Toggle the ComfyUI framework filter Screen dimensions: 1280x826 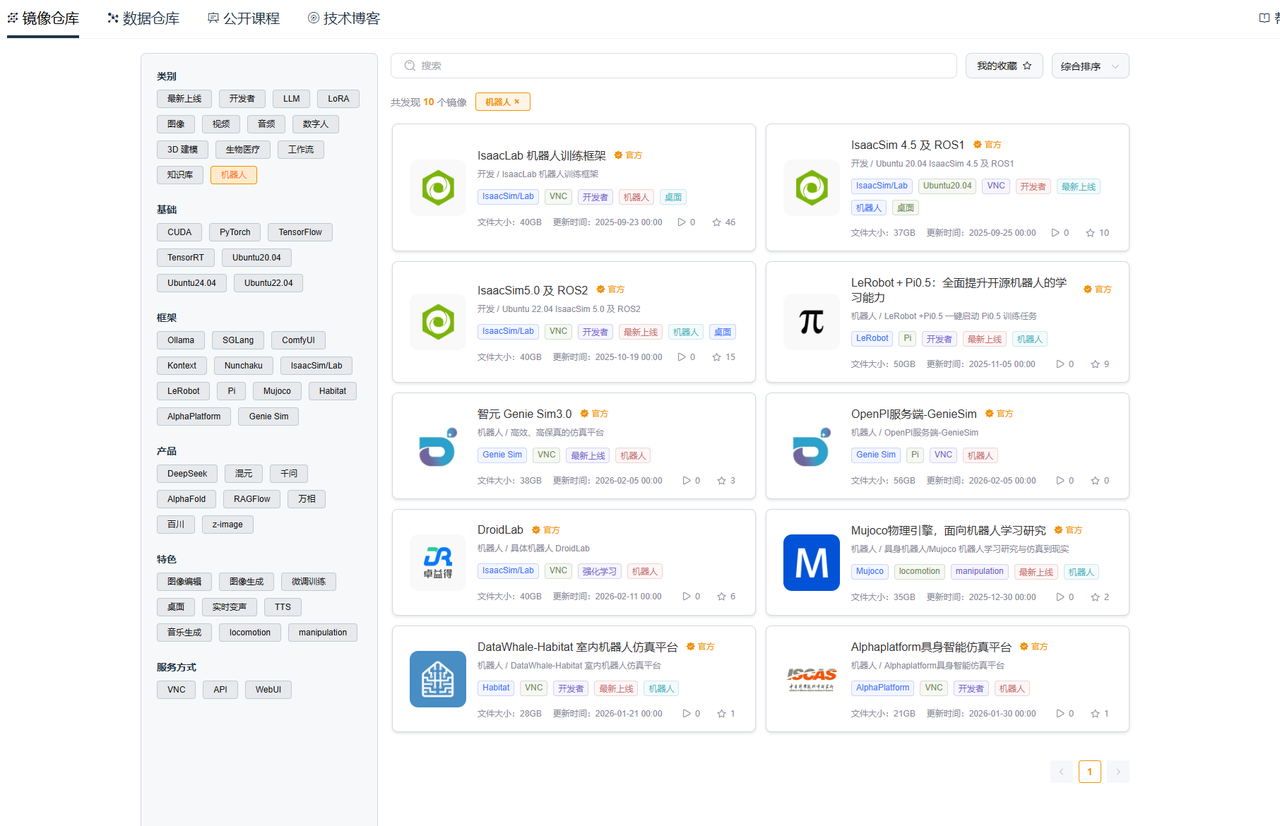(298, 340)
